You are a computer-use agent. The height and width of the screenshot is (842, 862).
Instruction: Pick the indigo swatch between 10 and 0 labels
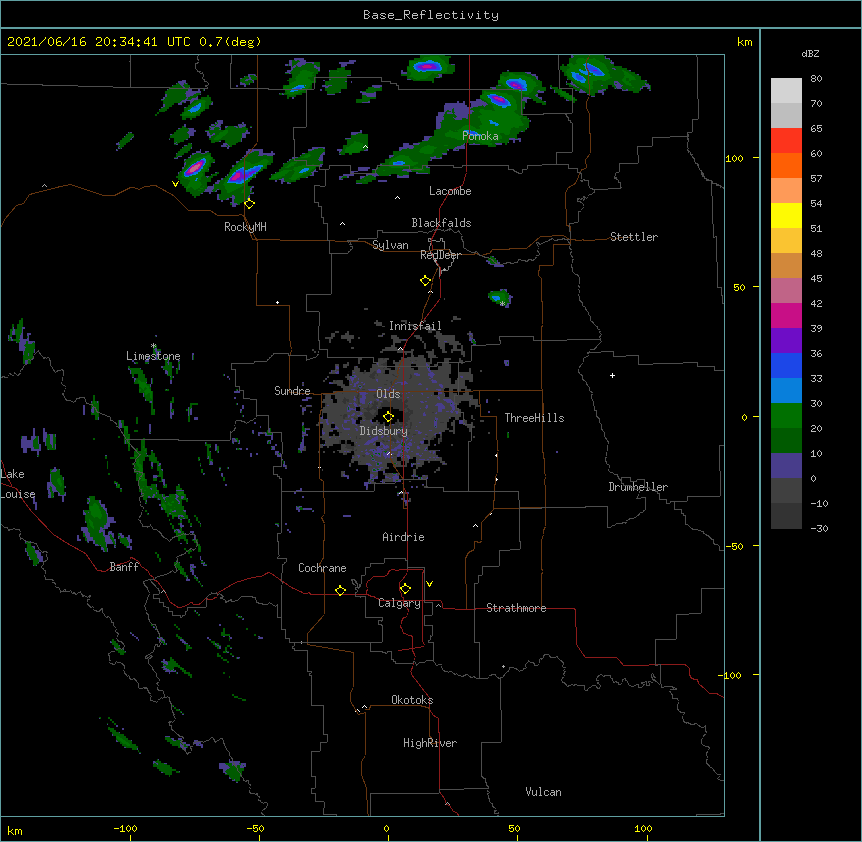tap(786, 466)
